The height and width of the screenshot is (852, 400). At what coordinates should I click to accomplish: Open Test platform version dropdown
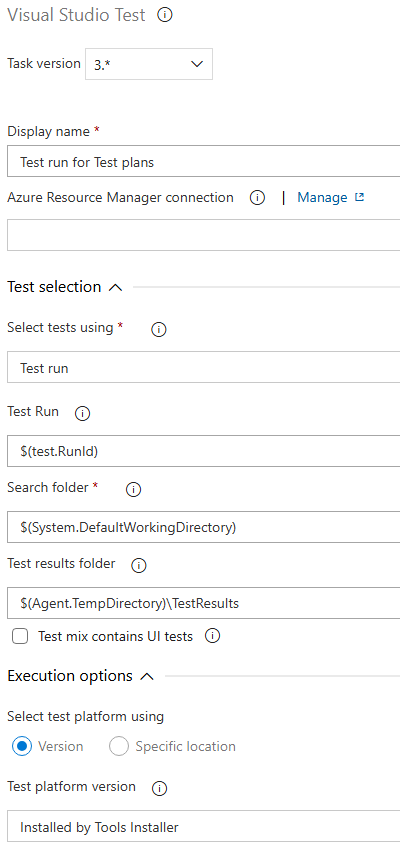point(204,826)
